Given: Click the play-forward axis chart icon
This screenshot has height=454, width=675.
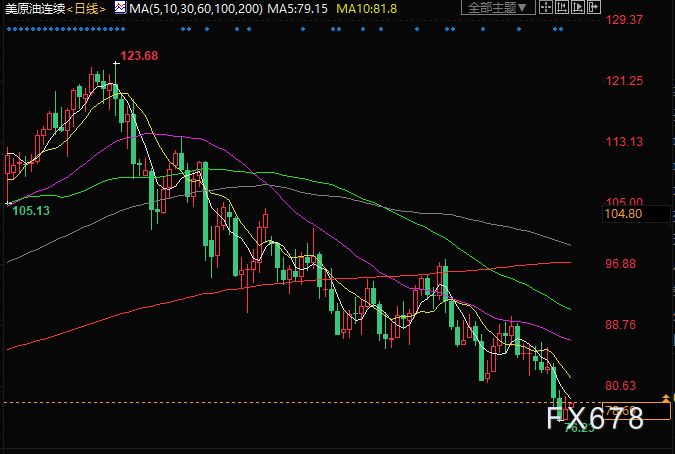Looking at the screenshot, I should [x=578, y=7].
